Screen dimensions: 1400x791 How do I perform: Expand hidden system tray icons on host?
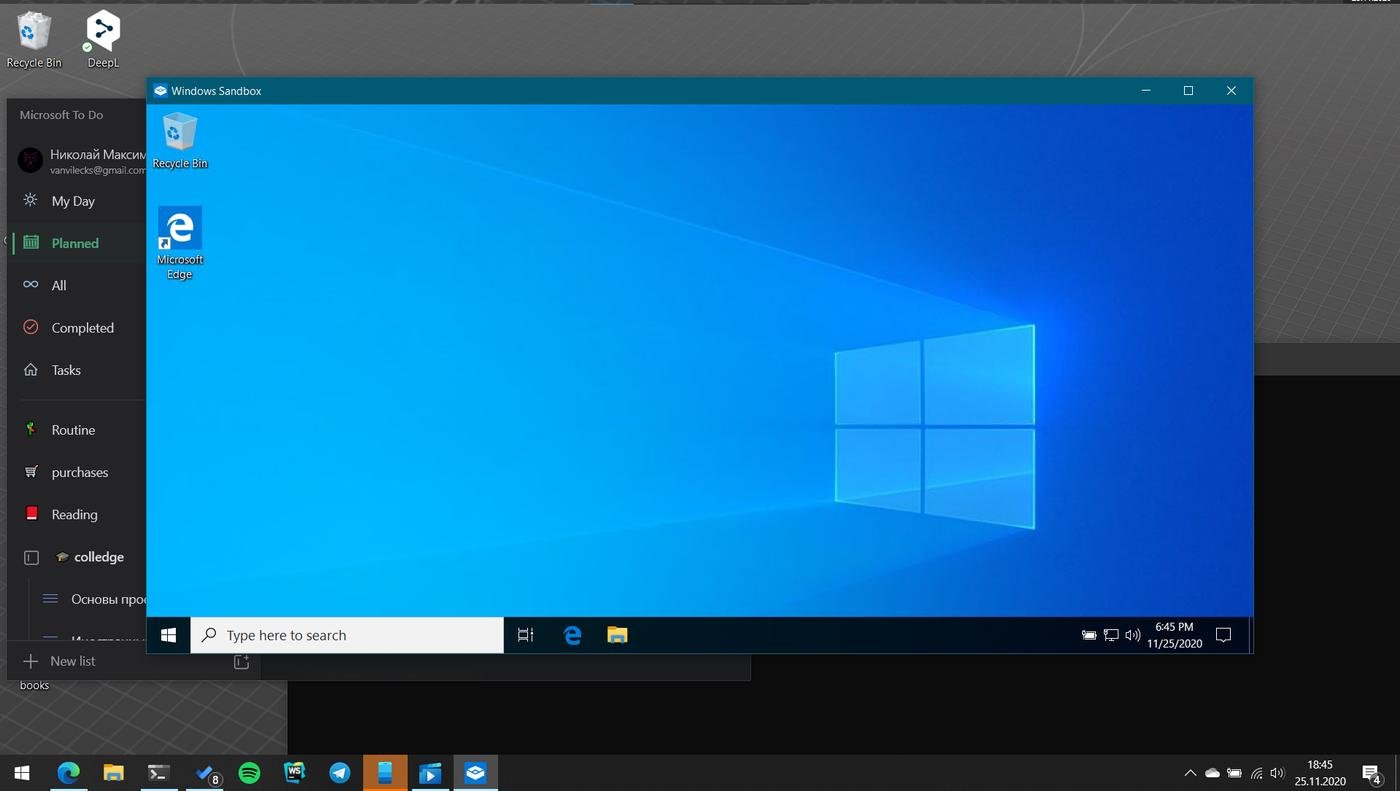pyautogui.click(x=1190, y=773)
